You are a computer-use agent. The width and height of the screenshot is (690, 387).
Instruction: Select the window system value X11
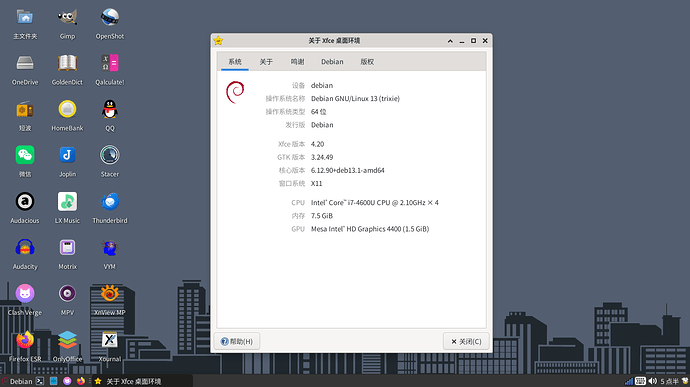316,184
